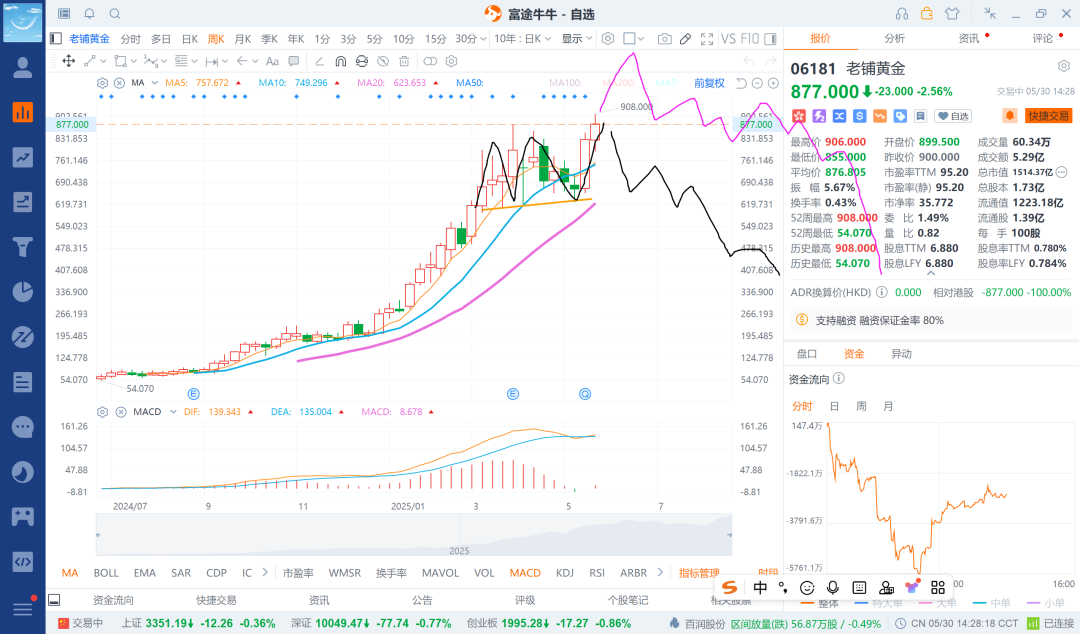1080x634 pixels.
Task: Select the move crosshair tool
Action: click(69, 61)
